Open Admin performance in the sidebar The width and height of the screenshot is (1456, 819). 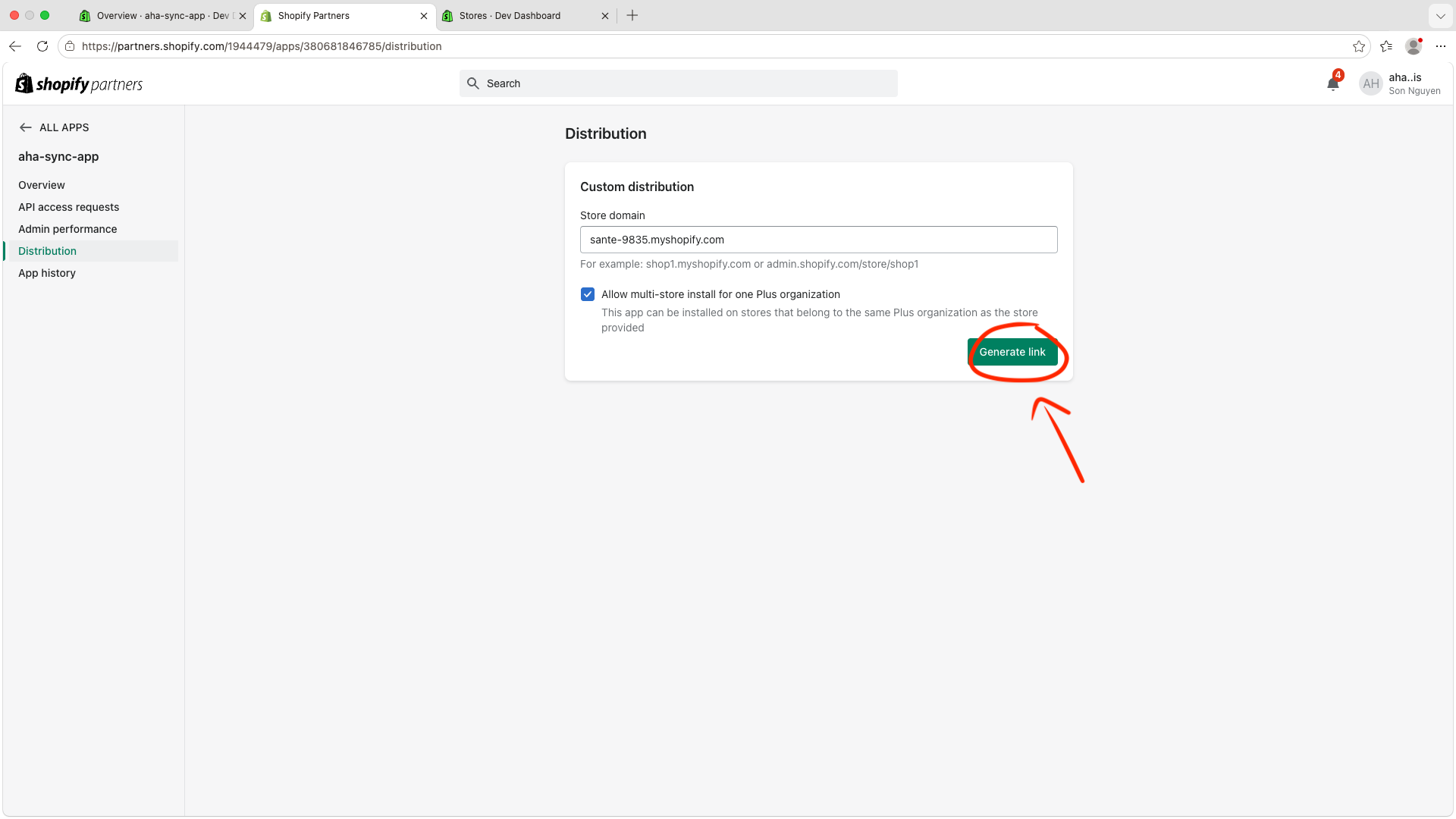67,229
